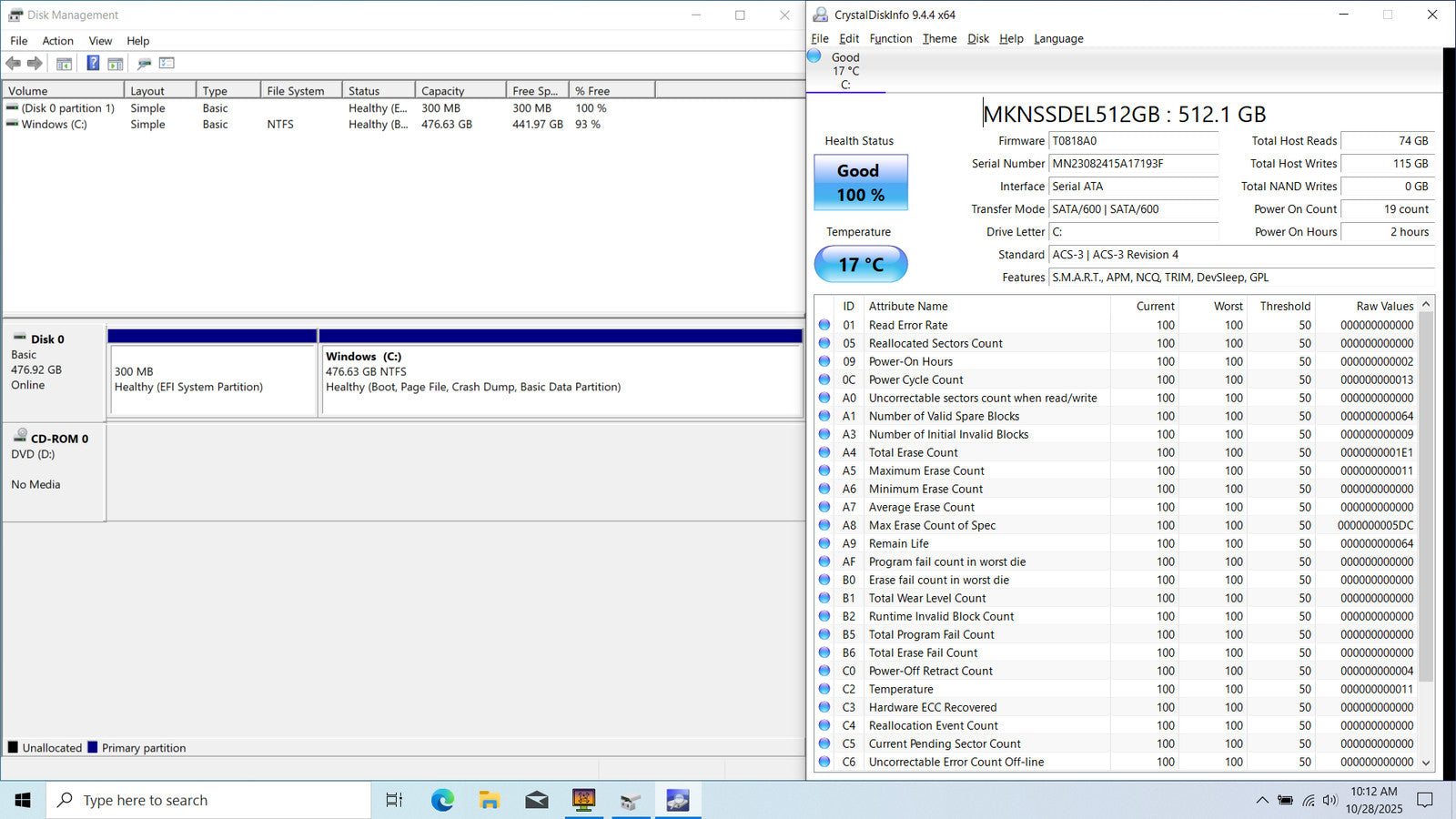Click the Show/Hide Console Tree toolbar icon
The height and width of the screenshot is (819, 1456).
(x=64, y=64)
